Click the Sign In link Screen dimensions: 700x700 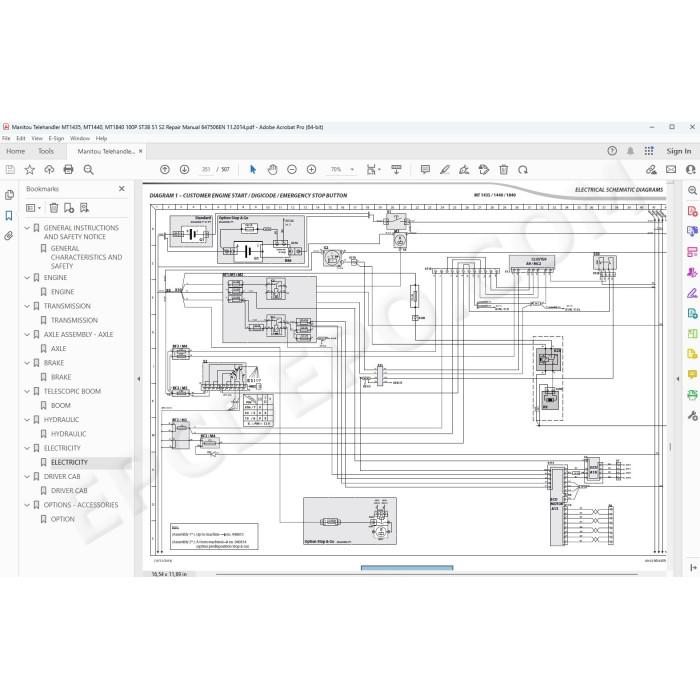[679, 151]
